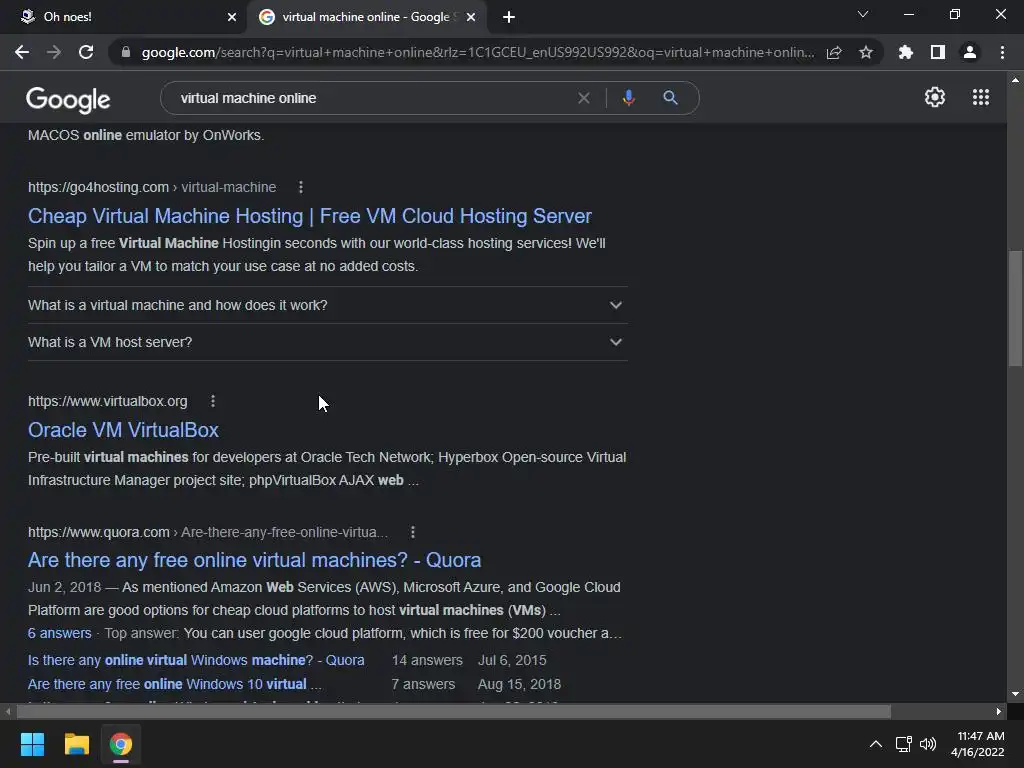
Task: Open 'Are there any free online virtual machines?' result
Action: (255, 560)
